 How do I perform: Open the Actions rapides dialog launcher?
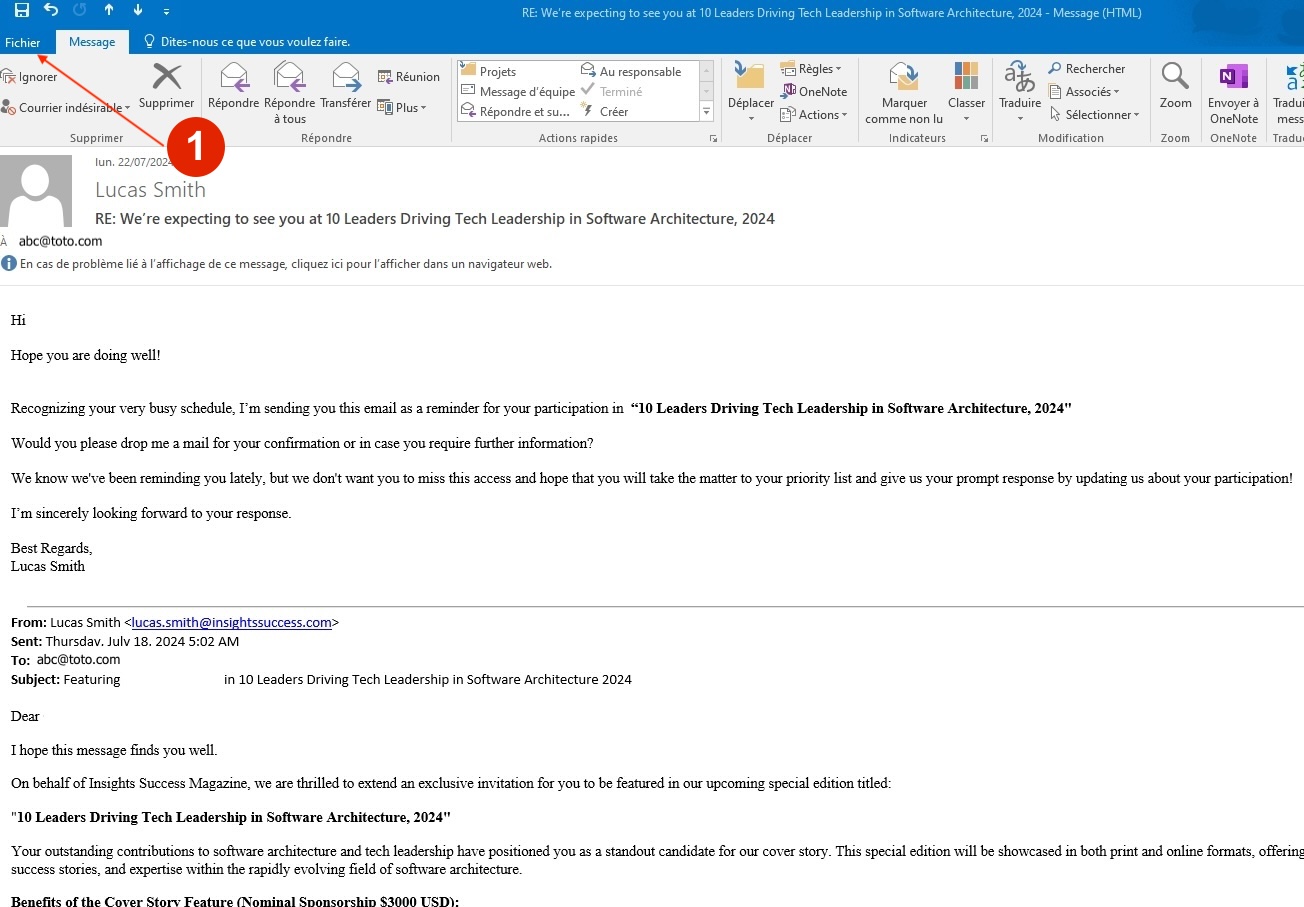pyautogui.click(x=713, y=138)
